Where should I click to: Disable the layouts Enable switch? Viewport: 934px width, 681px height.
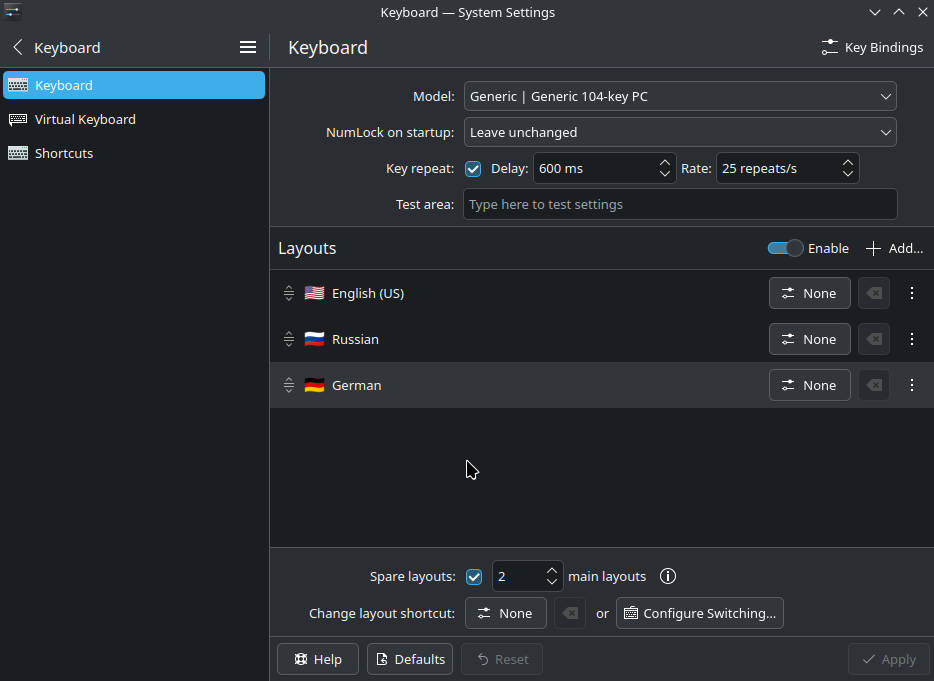(x=785, y=248)
